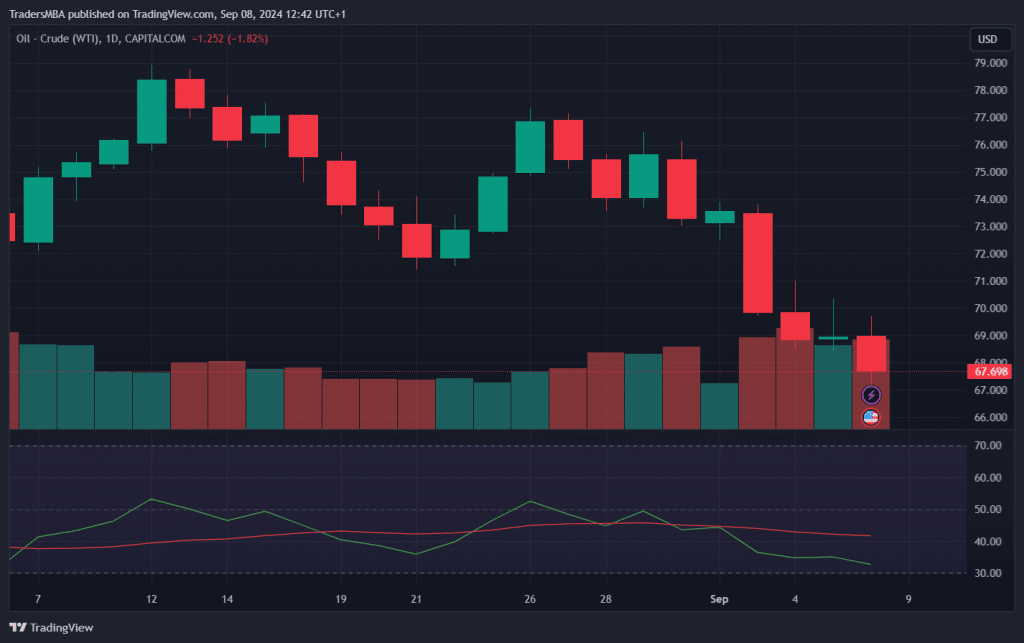Click the 72.000 price axis label
Viewport: 1024px width, 643px height.
[x=991, y=254]
